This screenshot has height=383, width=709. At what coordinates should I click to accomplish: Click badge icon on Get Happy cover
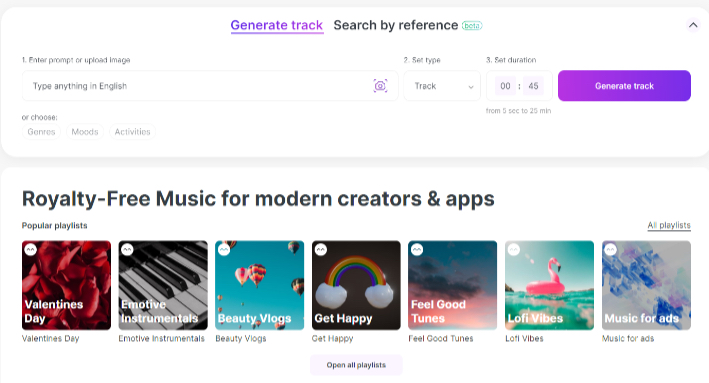point(321,249)
